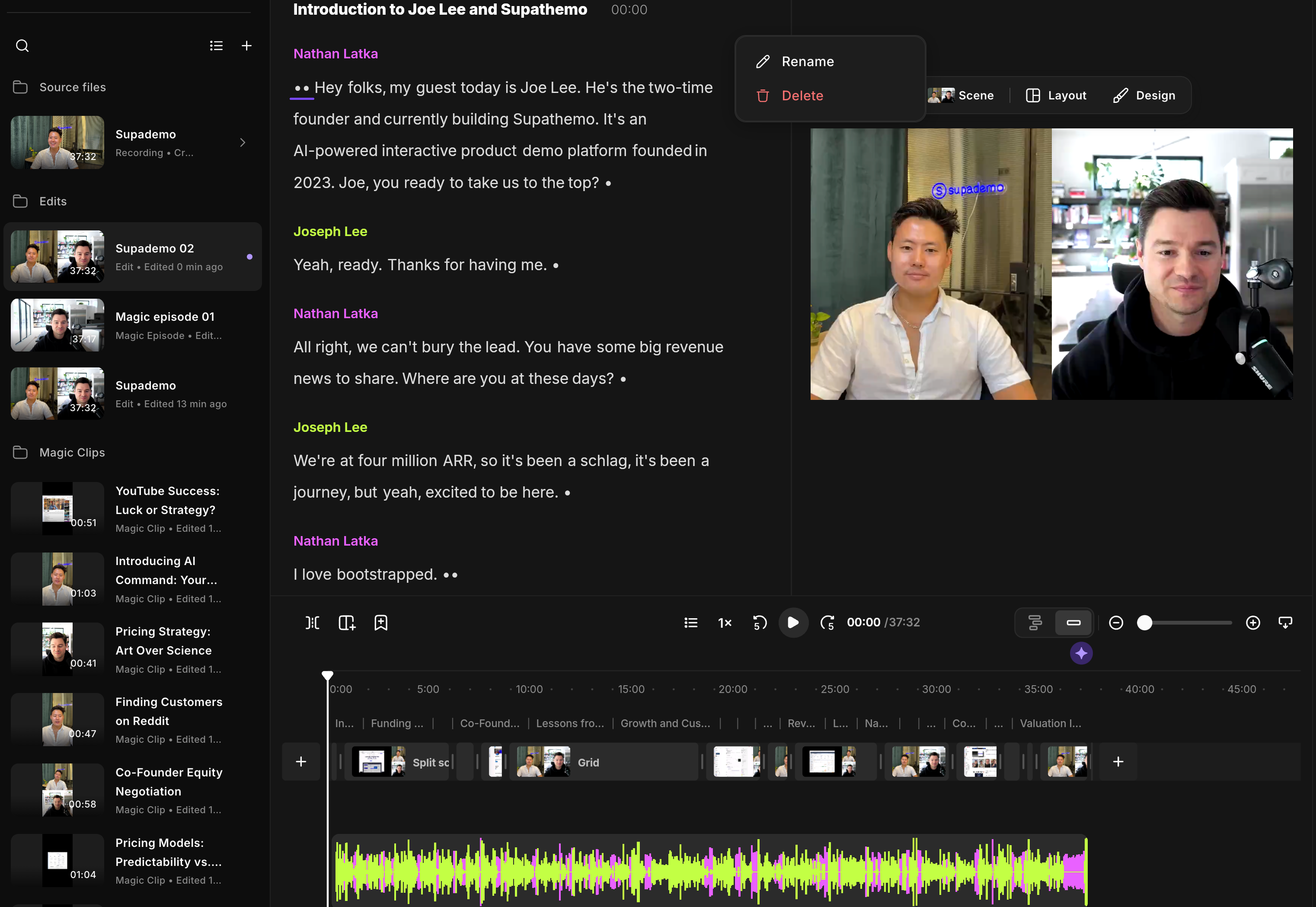Jump to Growth and Cus... chapter label
Viewport: 1316px width, 907px height.
tap(665, 723)
